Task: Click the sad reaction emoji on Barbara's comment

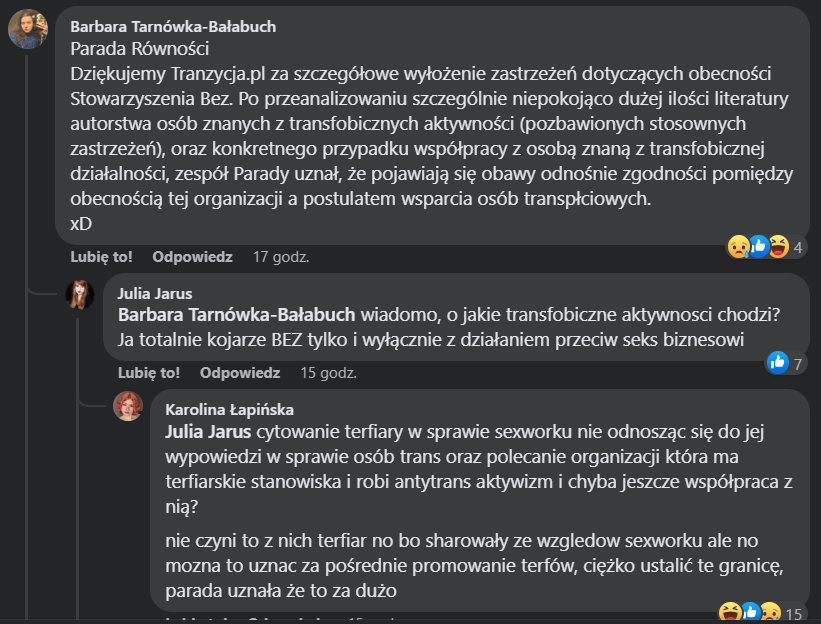Action: click(x=738, y=247)
